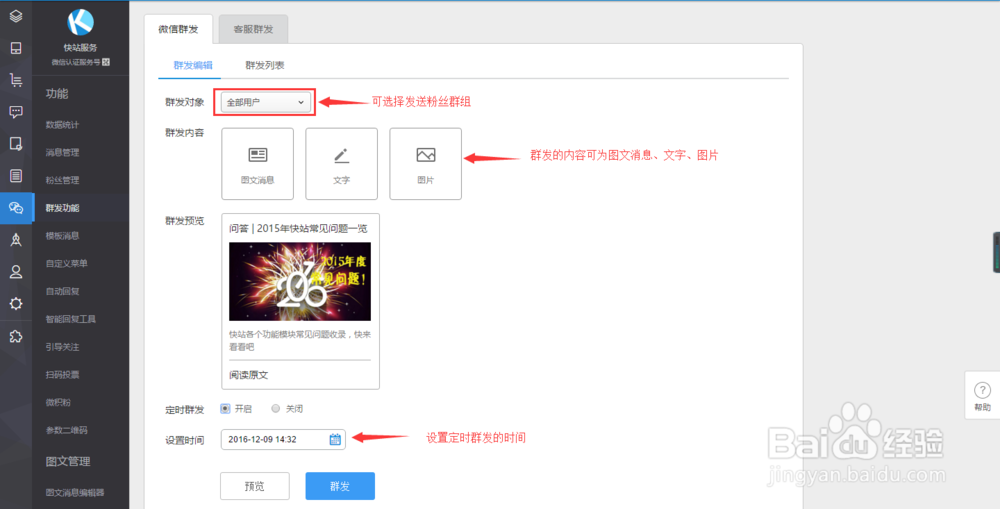Open 自定义菜单 in the sidebar
Screen dimensions: 1000x509
(66, 263)
